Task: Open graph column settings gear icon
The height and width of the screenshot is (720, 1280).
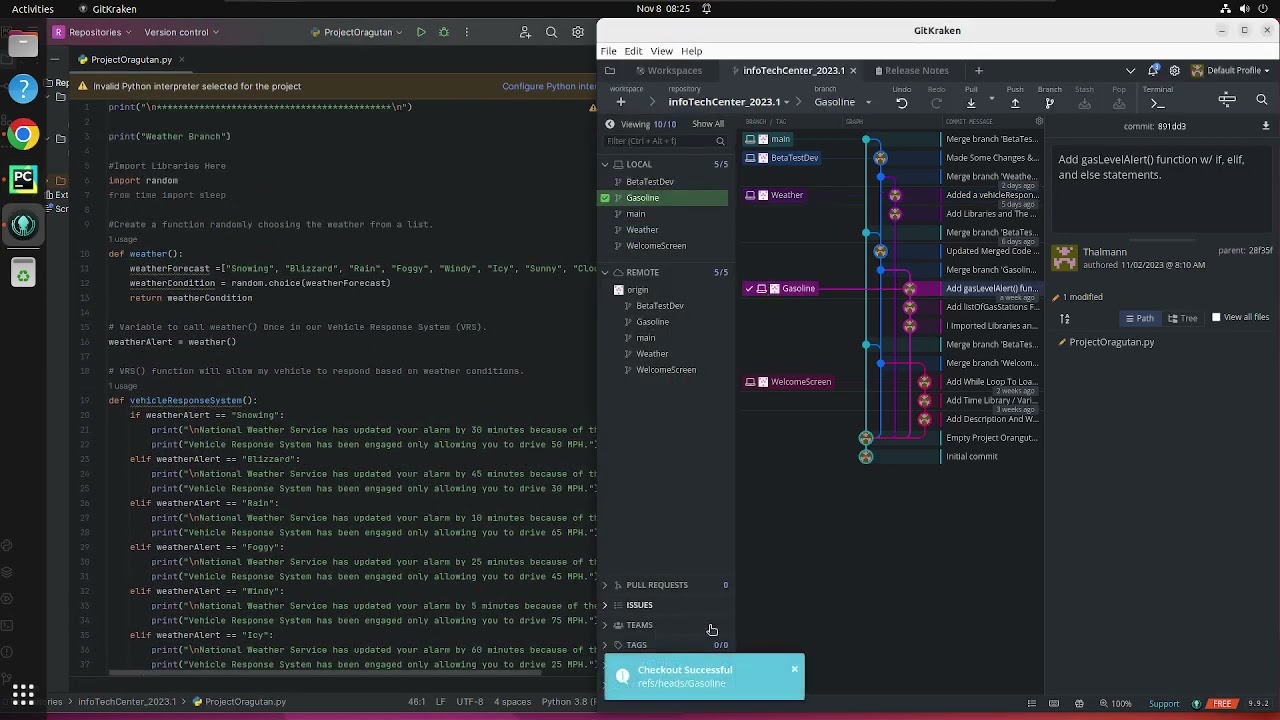Action: click(1039, 122)
